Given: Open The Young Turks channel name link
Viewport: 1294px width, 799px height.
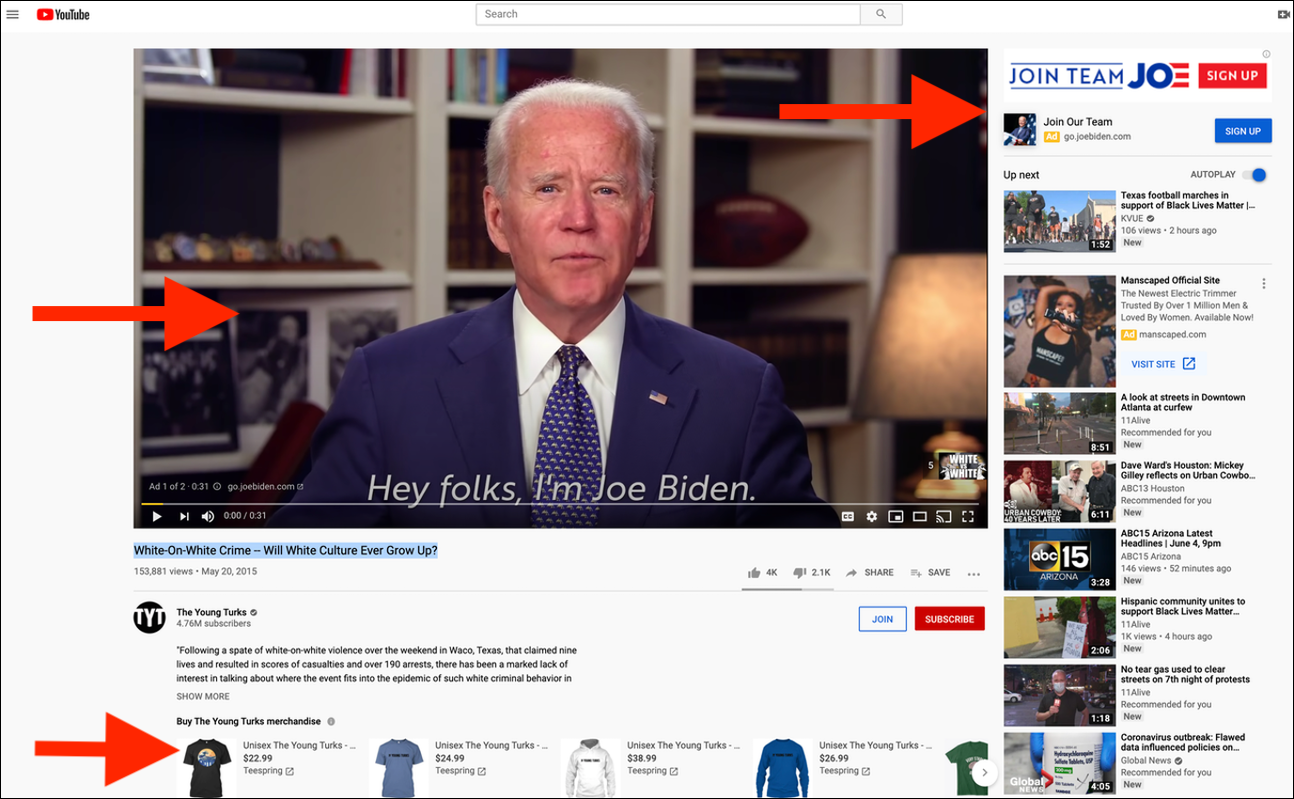Looking at the screenshot, I should (x=213, y=612).
